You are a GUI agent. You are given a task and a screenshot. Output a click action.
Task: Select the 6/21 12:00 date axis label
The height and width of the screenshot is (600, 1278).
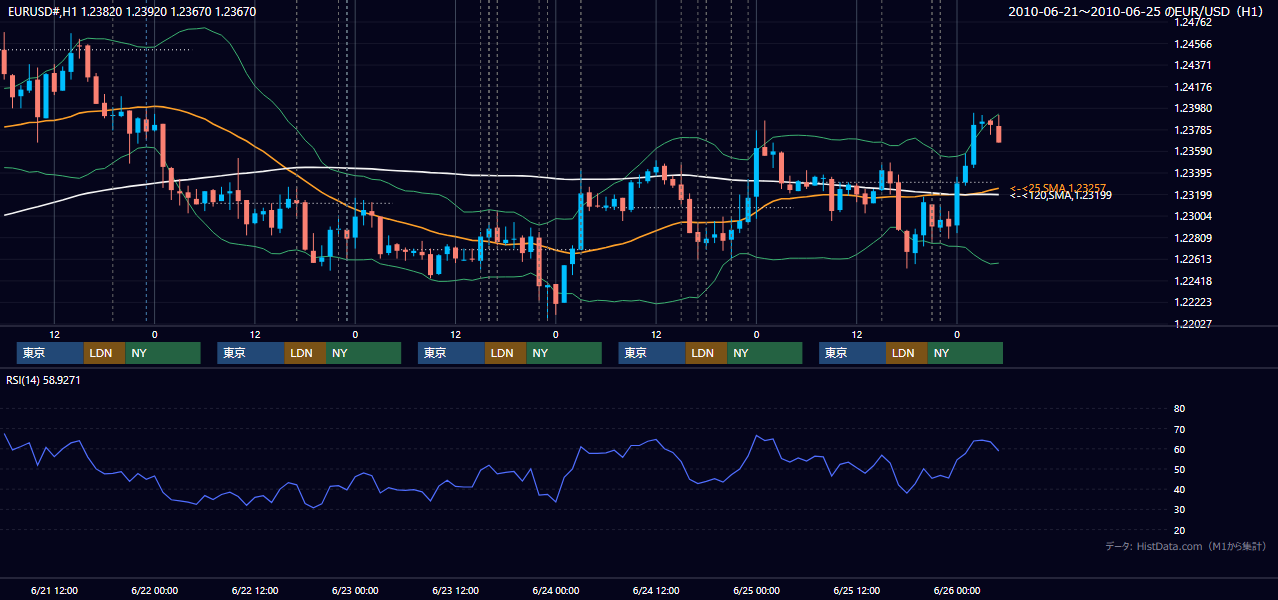(x=54, y=590)
